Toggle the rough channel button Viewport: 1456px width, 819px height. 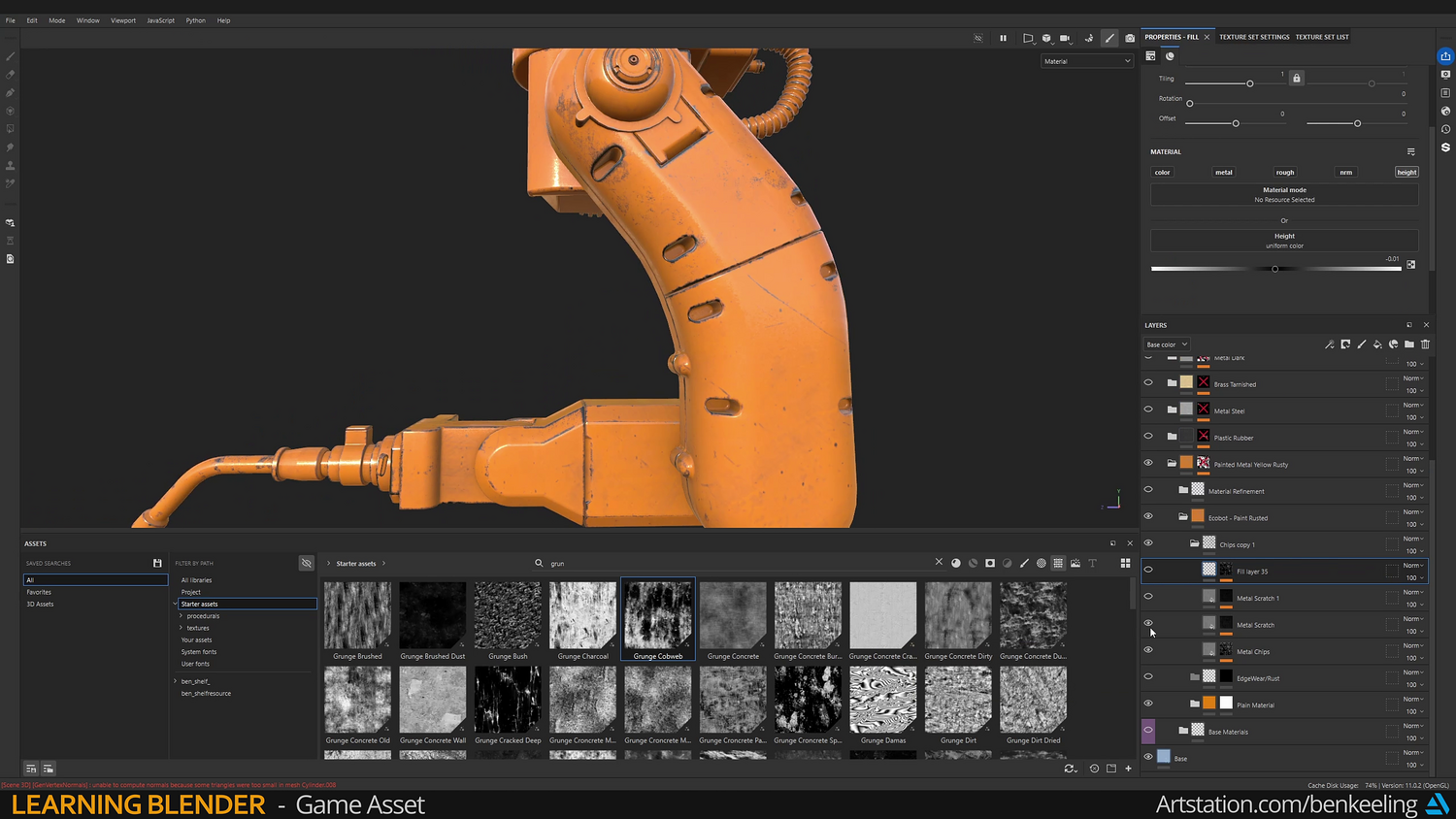coord(1285,172)
